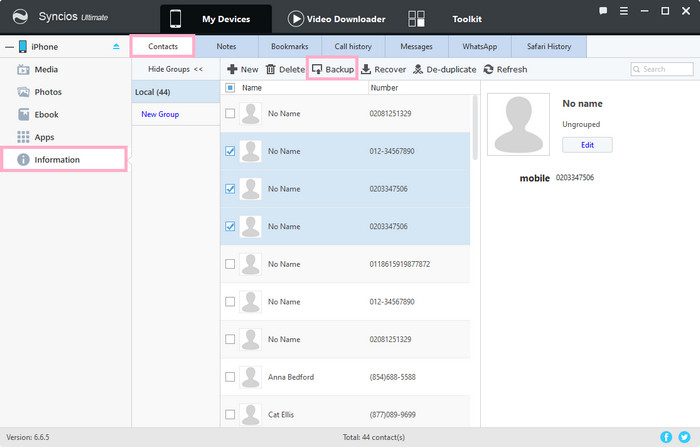Hide Groups panel

(x=175, y=69)
